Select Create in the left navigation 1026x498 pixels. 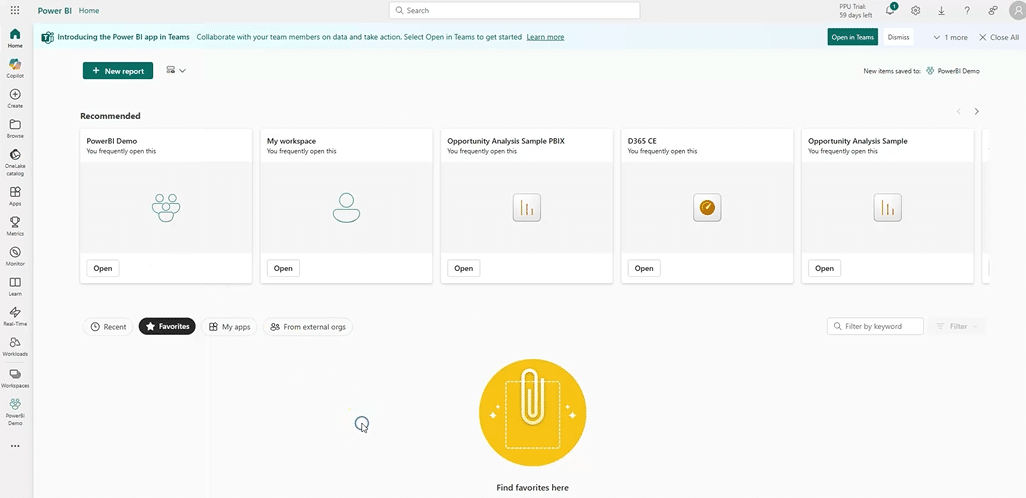pos(15,99)
